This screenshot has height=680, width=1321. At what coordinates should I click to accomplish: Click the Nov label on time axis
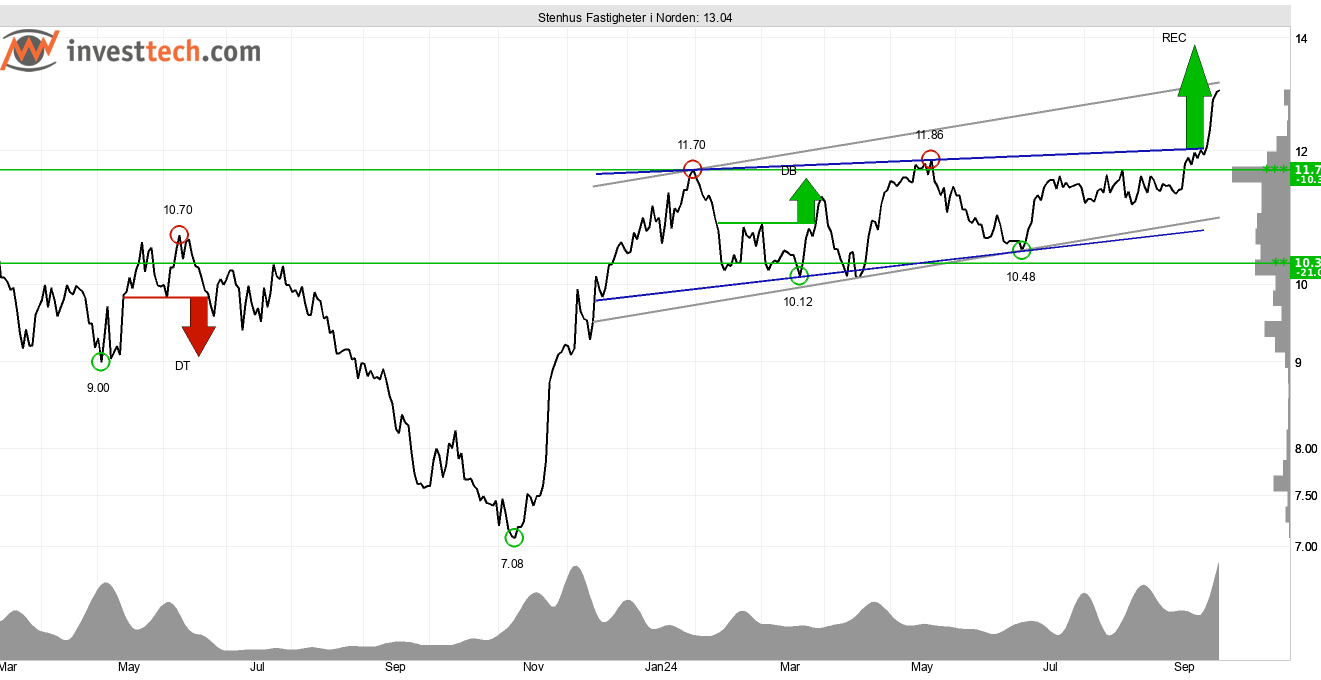[x=533, y=666]
